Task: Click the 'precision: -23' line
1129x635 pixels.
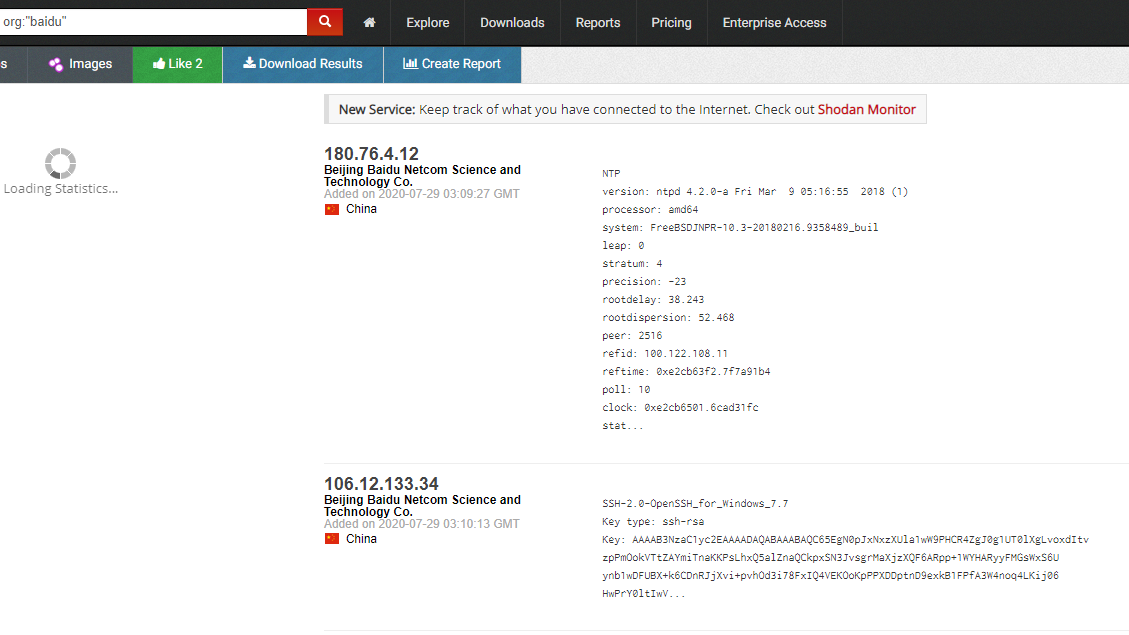Action: click(x=644, y=282)
